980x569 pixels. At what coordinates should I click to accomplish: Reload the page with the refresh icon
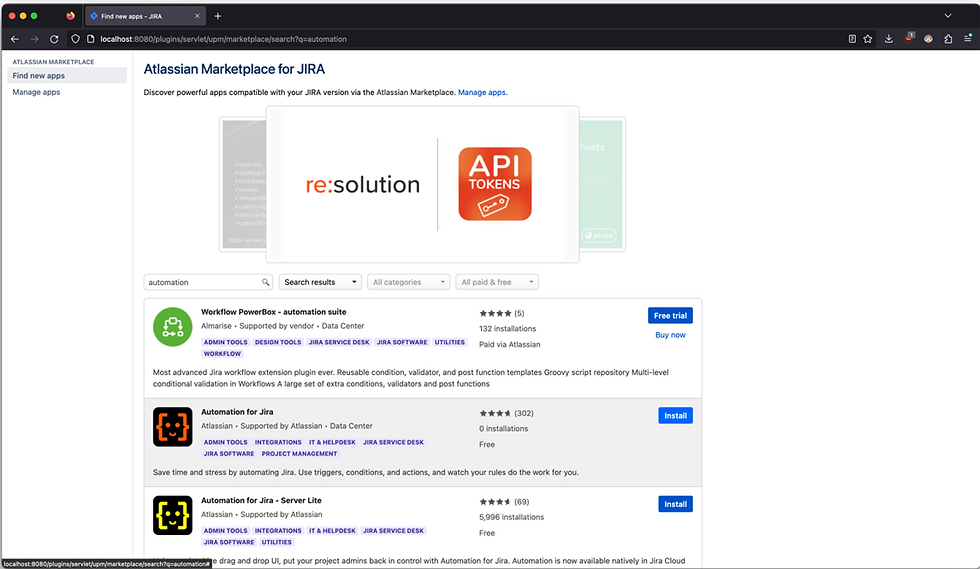[54, 39]
